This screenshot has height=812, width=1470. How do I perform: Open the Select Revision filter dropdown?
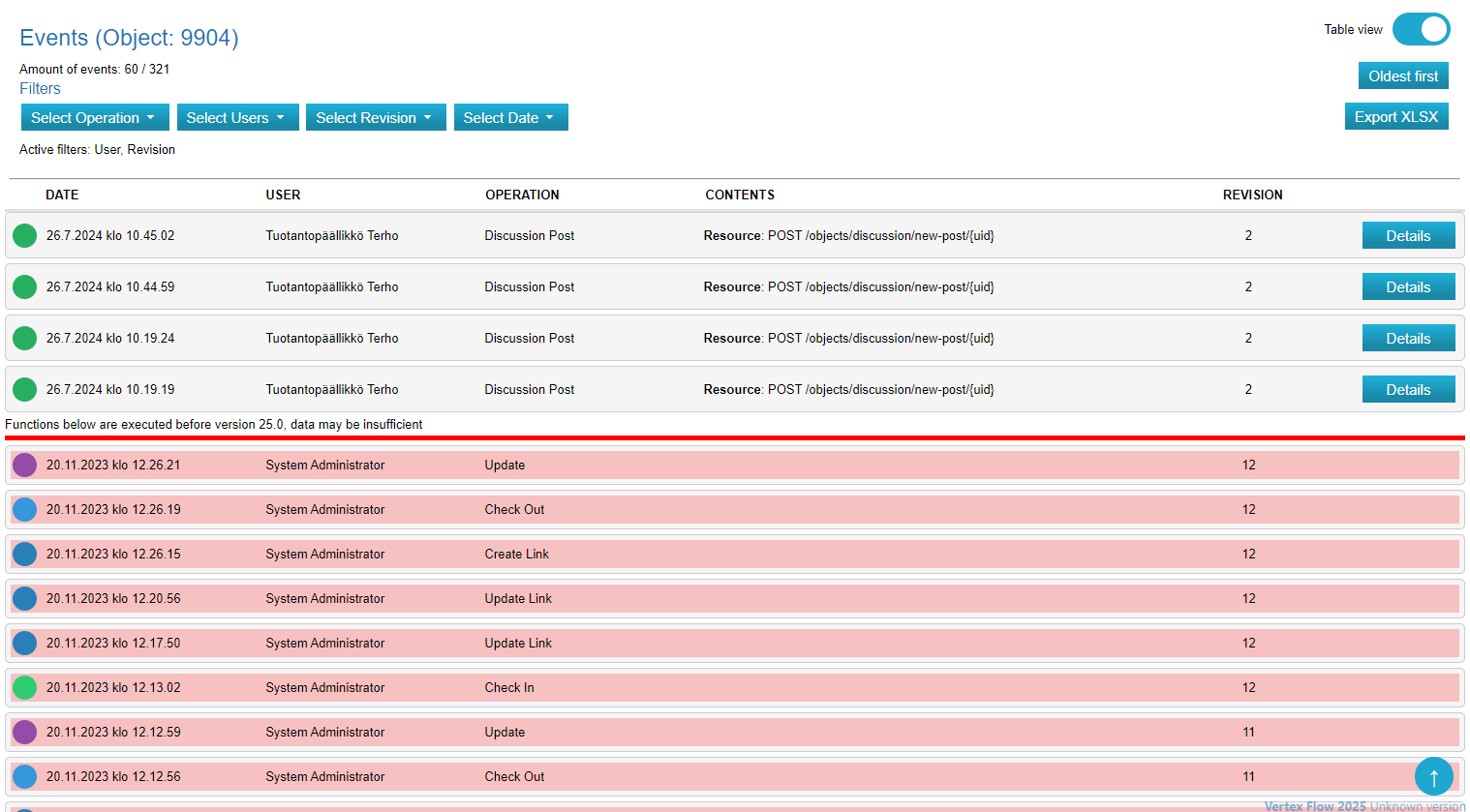pos(375,117)
